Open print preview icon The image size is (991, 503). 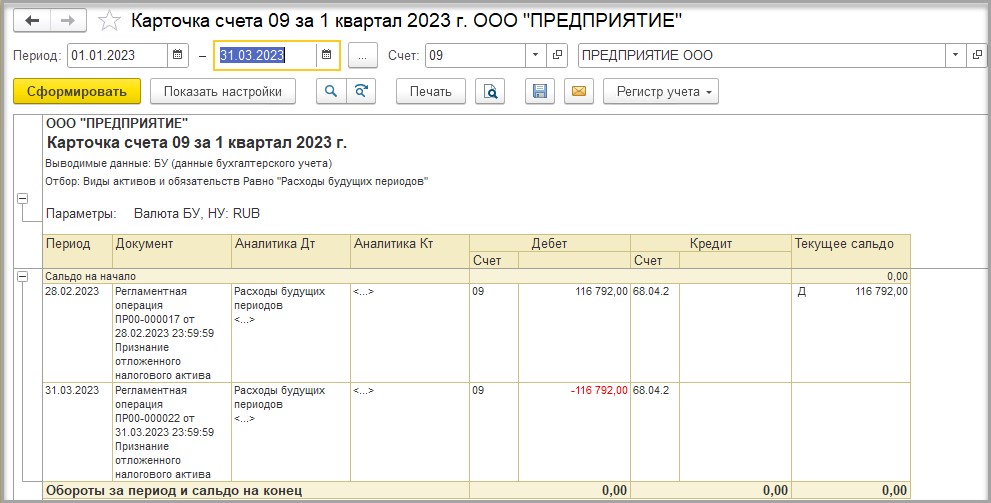(x=490, y=92)
